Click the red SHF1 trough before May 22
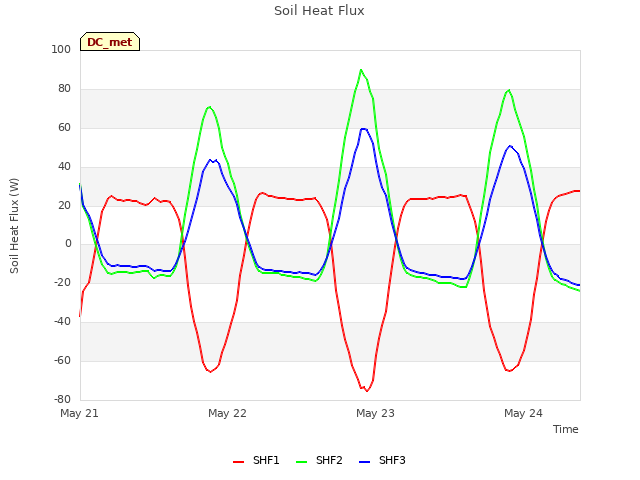640x480 pixels. 211,372
